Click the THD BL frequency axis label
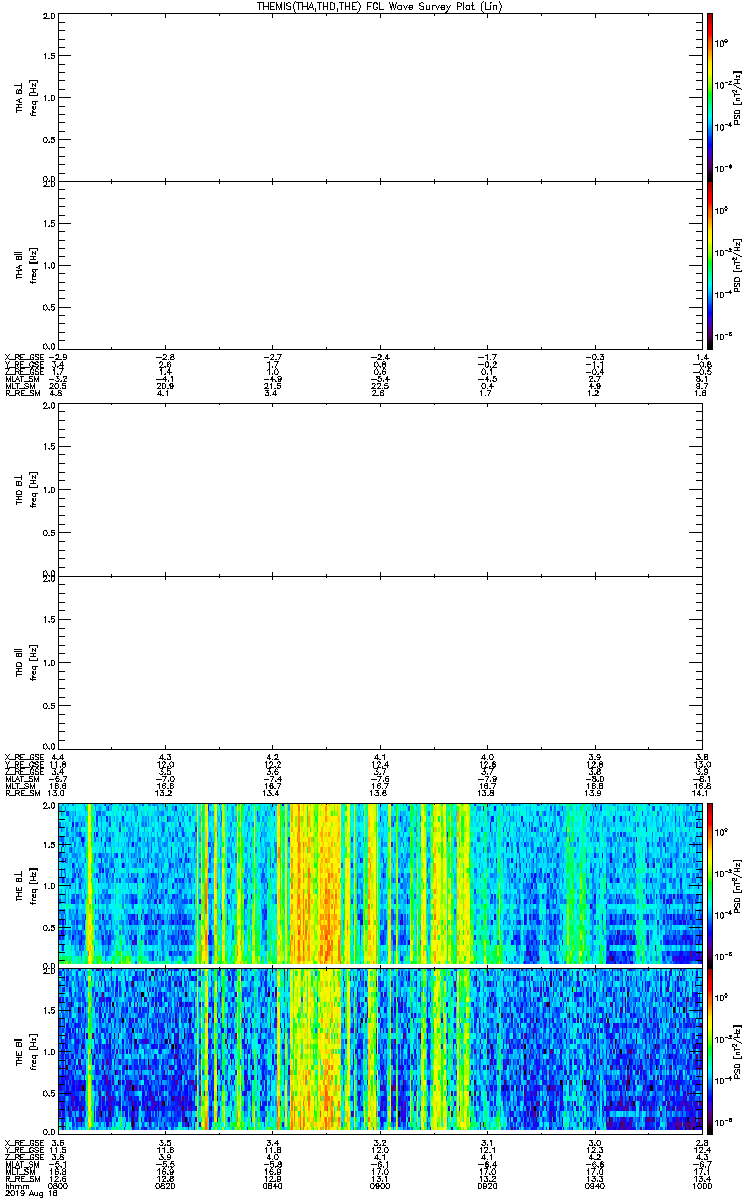The image size is (750, 1200). (26, 489)
